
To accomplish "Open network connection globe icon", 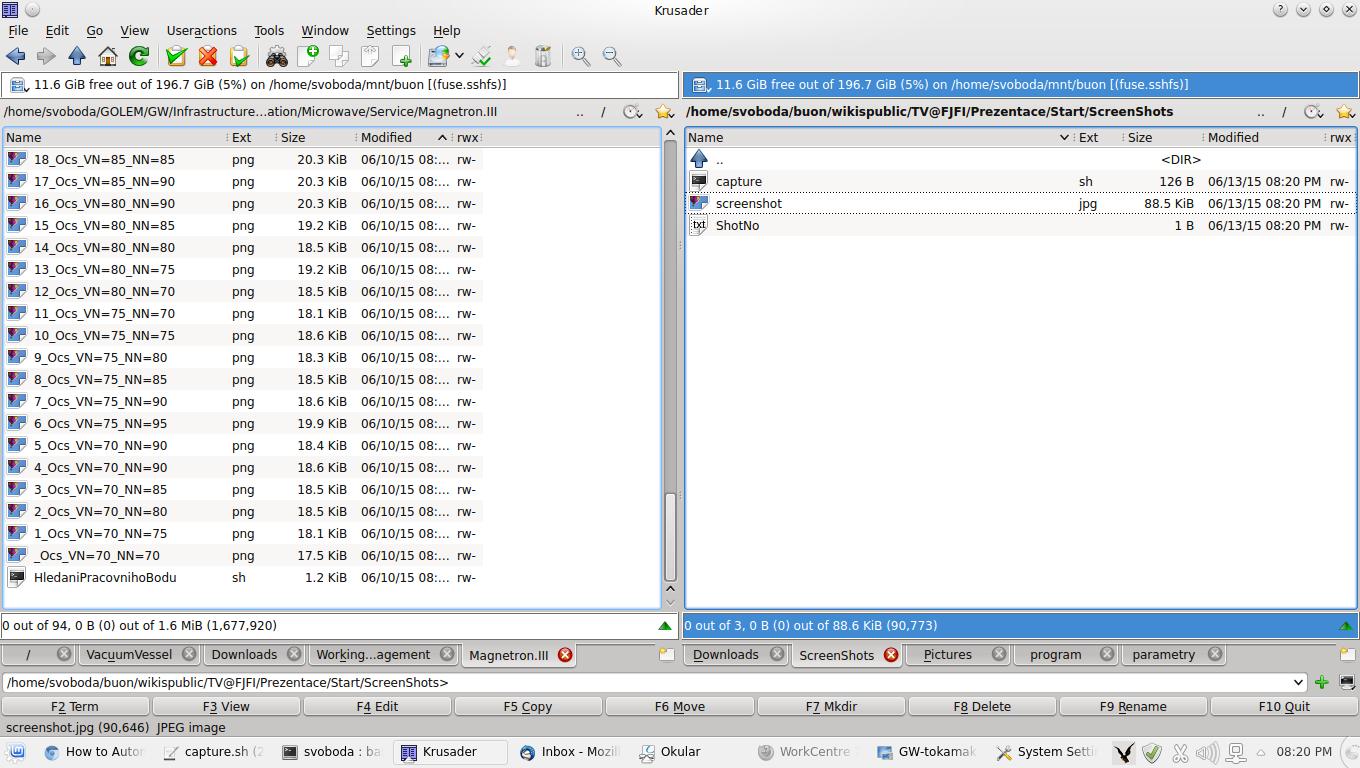I will pyautogui.click(x=439, y=57).
